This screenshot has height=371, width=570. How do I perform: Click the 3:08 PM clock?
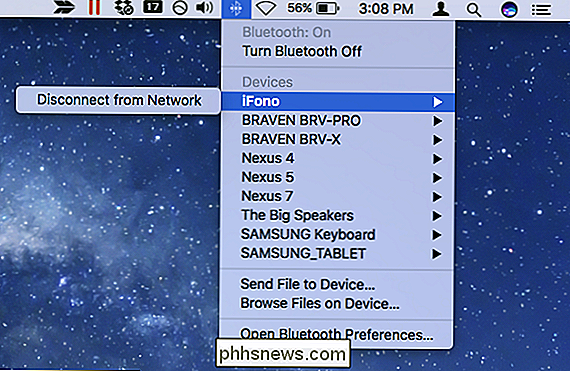[x=386, y=9]
